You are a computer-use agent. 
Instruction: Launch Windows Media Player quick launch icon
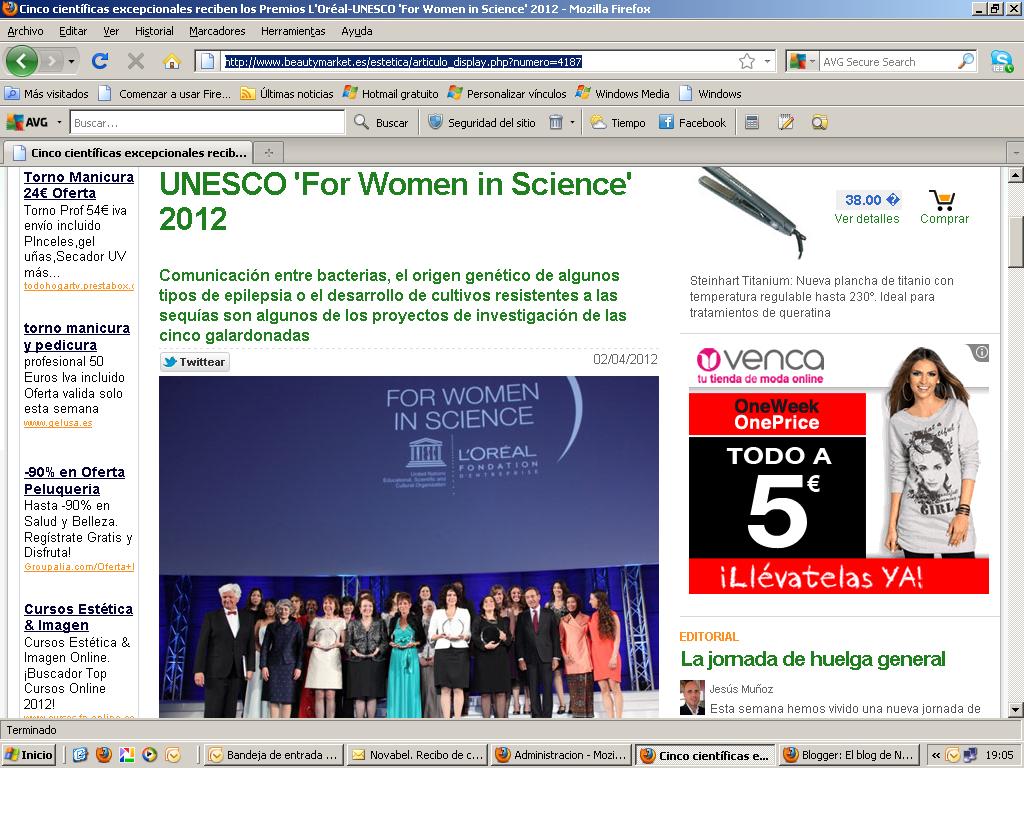coord(150,755)
